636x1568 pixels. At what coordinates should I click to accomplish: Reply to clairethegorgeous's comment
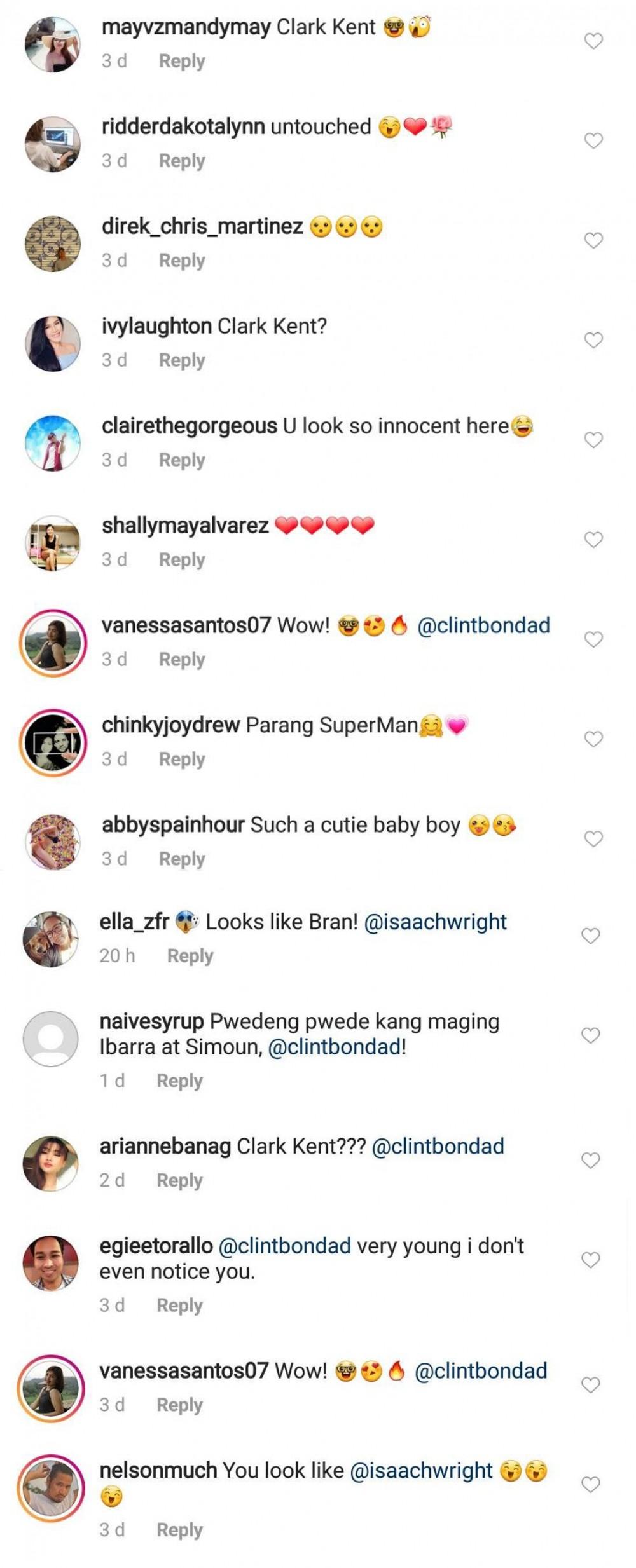point(182,460)
